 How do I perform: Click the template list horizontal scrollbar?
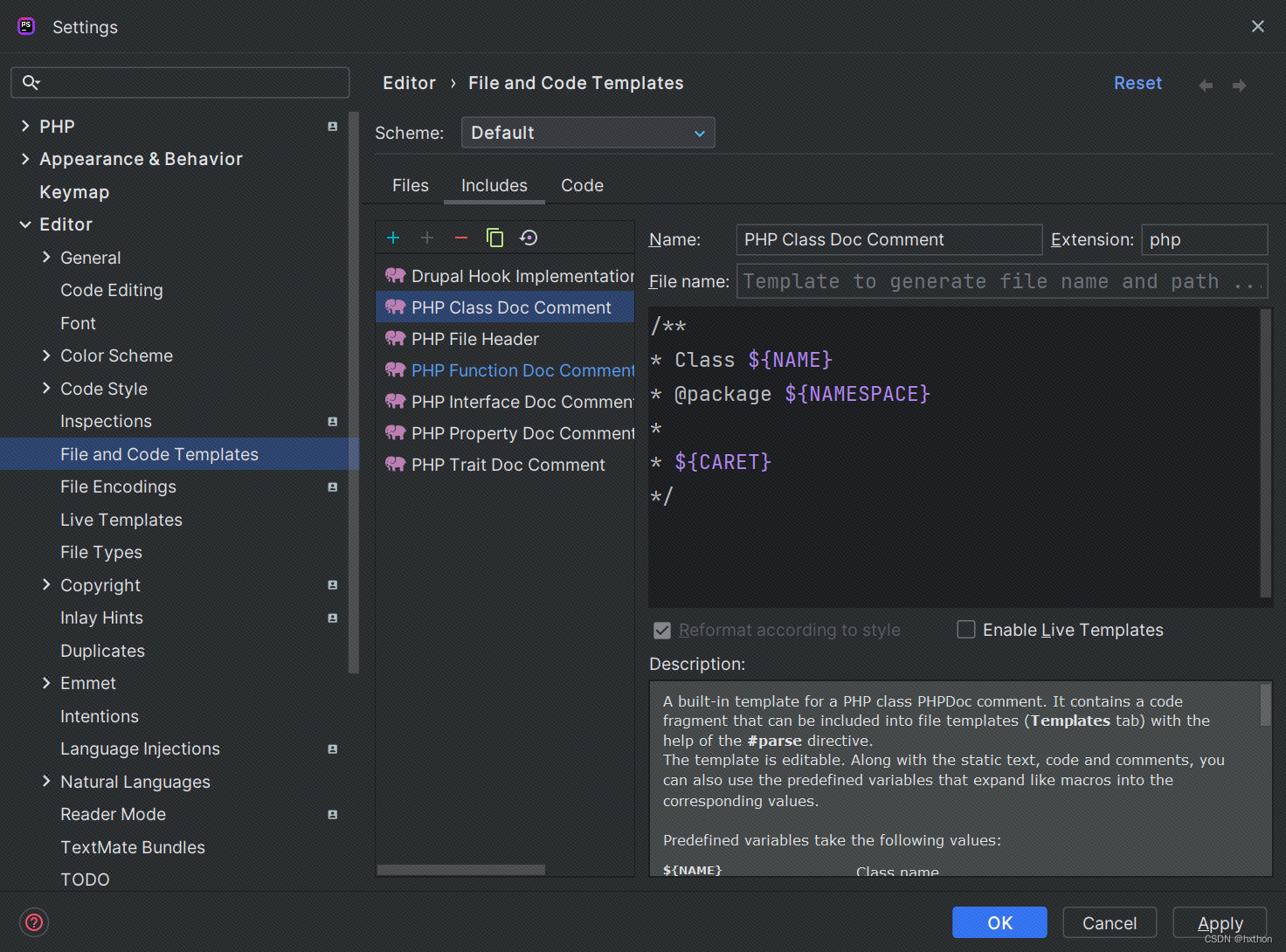tap(461, 870)
